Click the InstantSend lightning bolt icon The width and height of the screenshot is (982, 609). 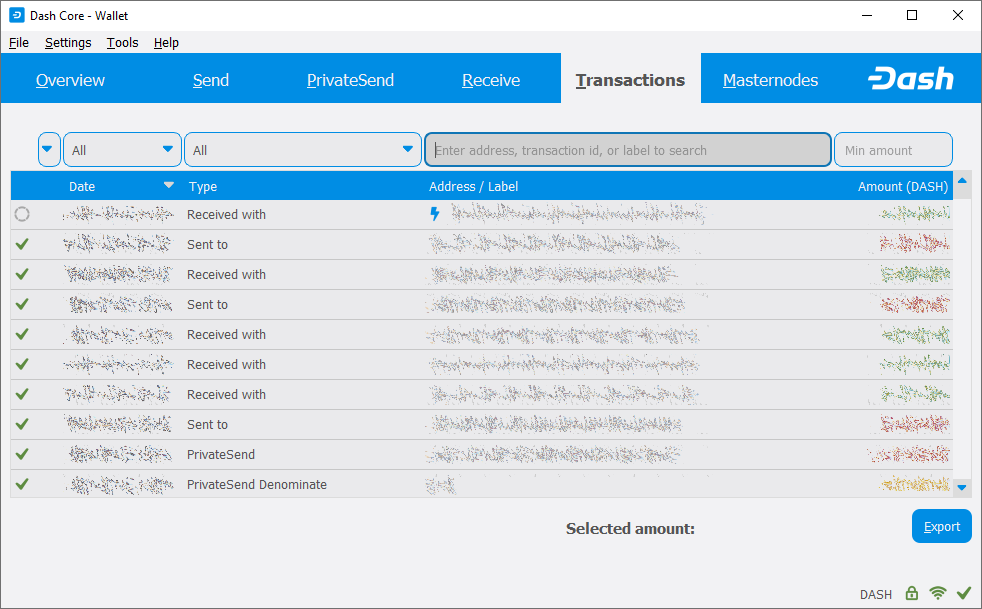click(435, 214)
